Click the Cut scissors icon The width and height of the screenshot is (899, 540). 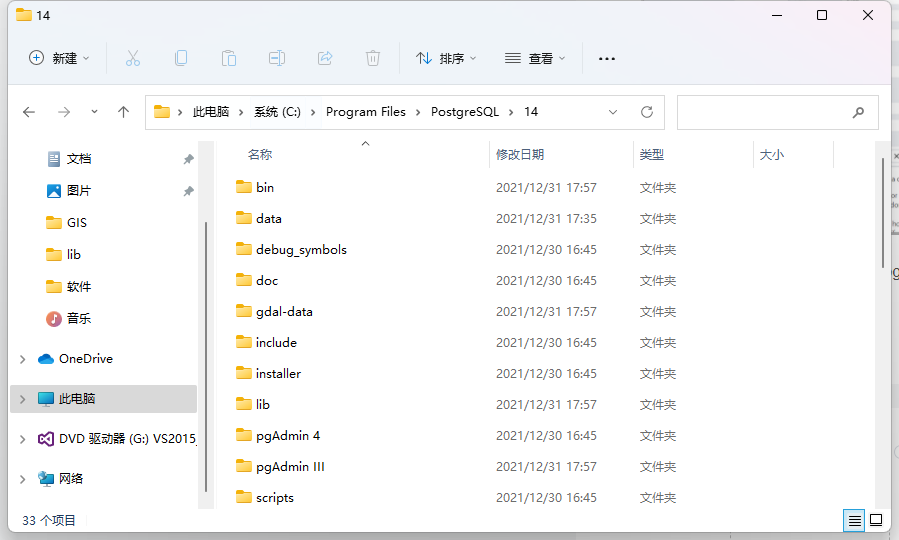click(132, 58)
